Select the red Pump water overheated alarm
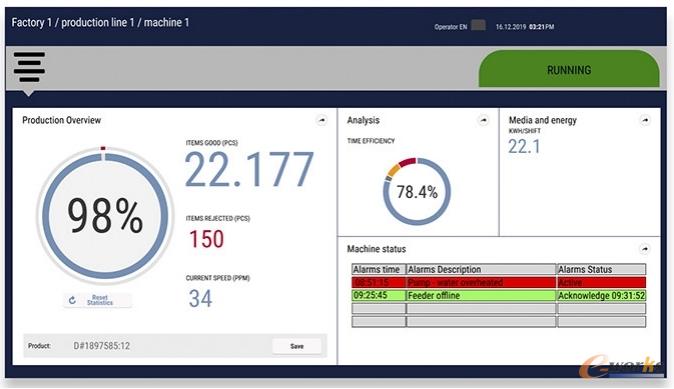 (x=481, y=282)
